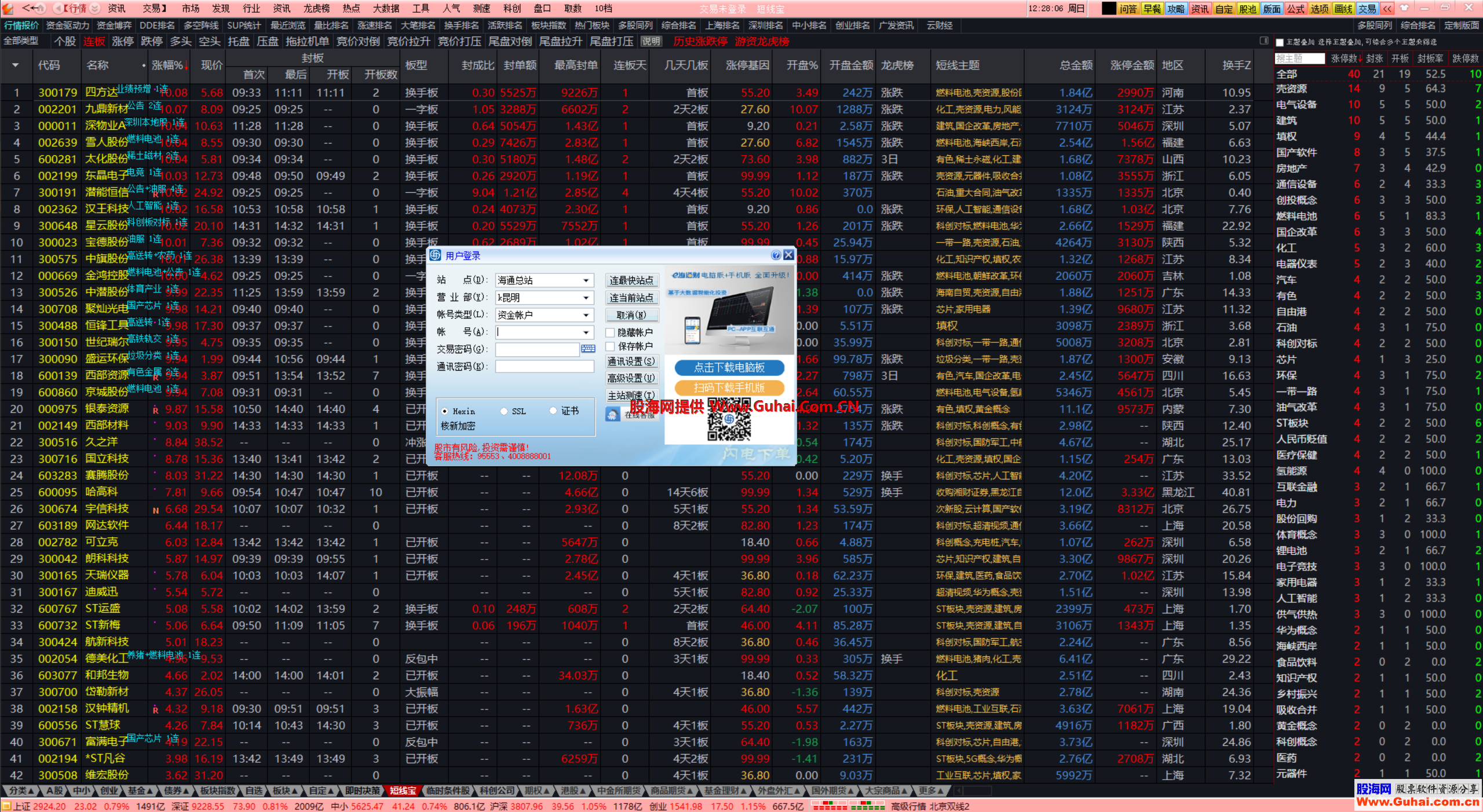Image resolution: width=1483 pixels, height=812 pixels.
Task: Open the 版面 toolbar button
Action: coord(1272,8)
